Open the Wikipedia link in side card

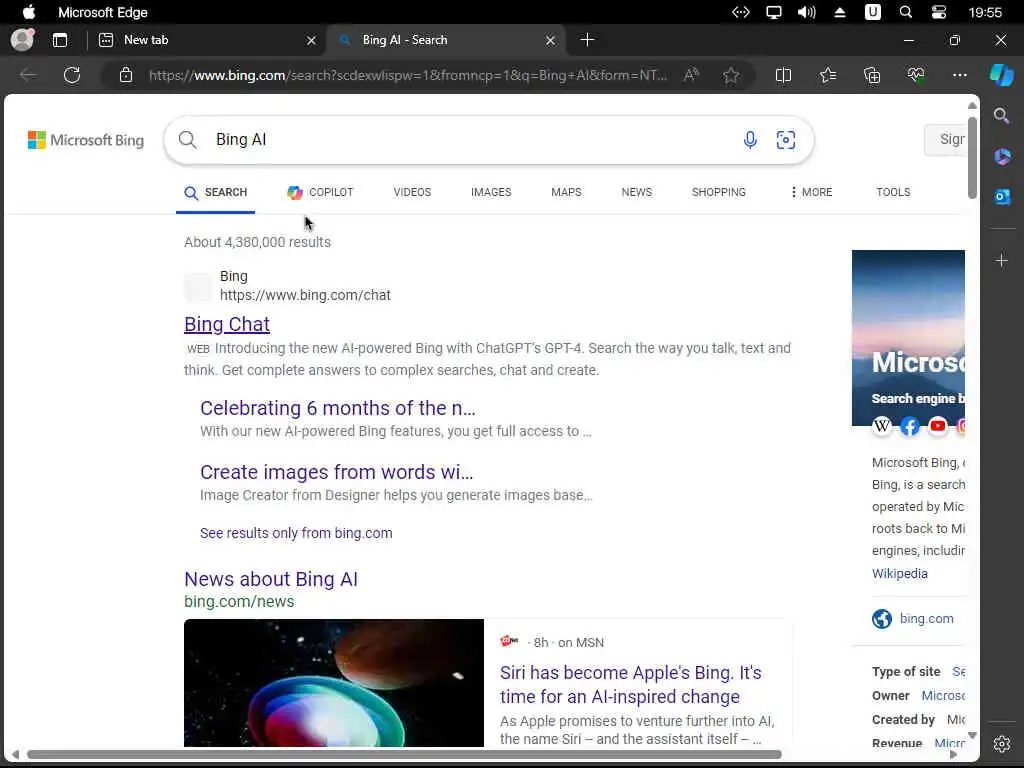(x=899, y=574)
